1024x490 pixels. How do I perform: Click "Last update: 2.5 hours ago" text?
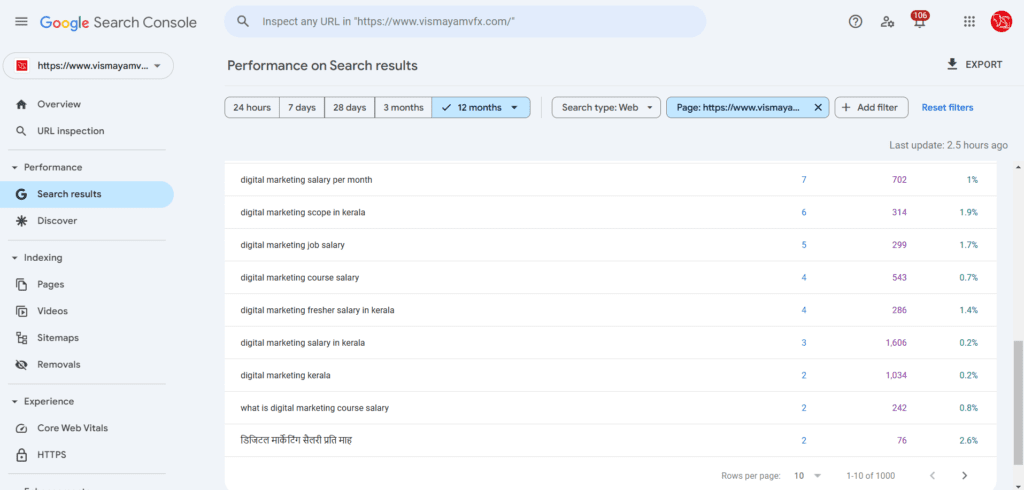coord(948,146)
